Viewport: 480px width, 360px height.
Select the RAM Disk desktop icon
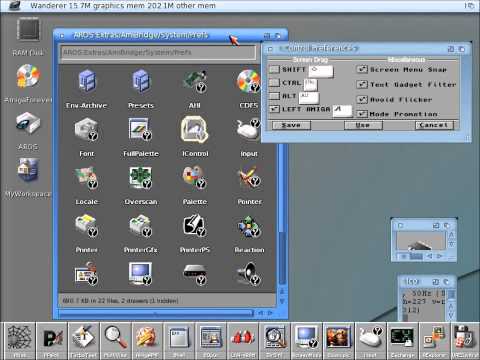pyautogui.click(x=29, y=30)
